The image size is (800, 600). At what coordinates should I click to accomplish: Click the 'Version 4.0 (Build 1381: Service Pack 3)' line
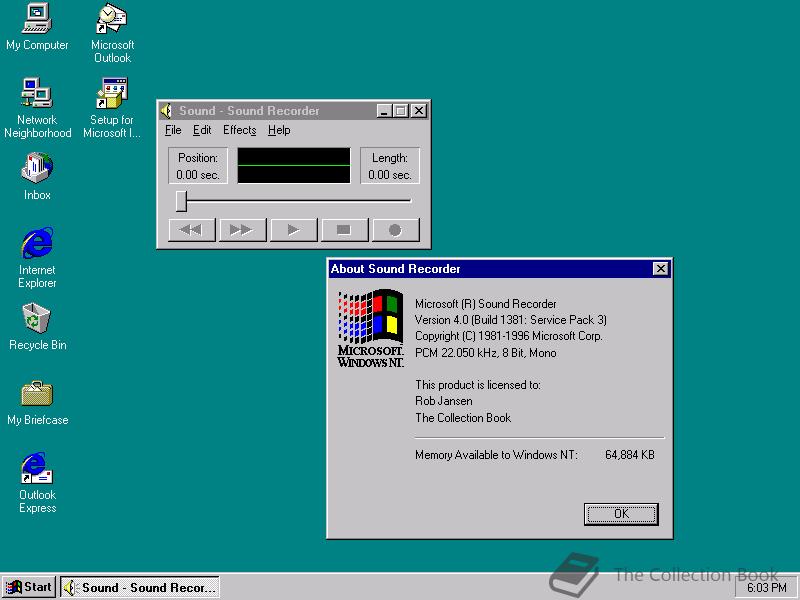(x=511, y=320)
